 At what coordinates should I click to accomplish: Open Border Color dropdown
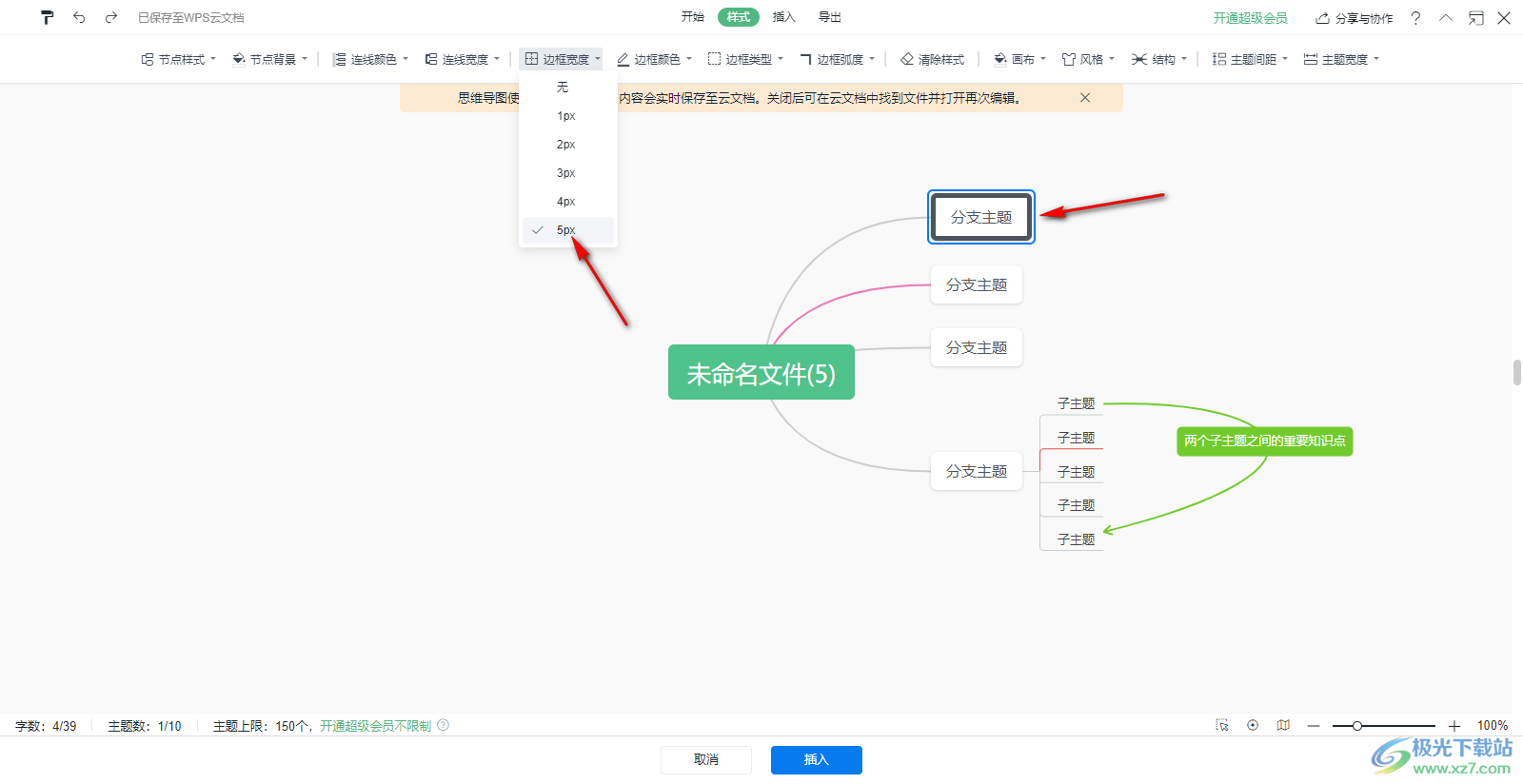[655, 59]
